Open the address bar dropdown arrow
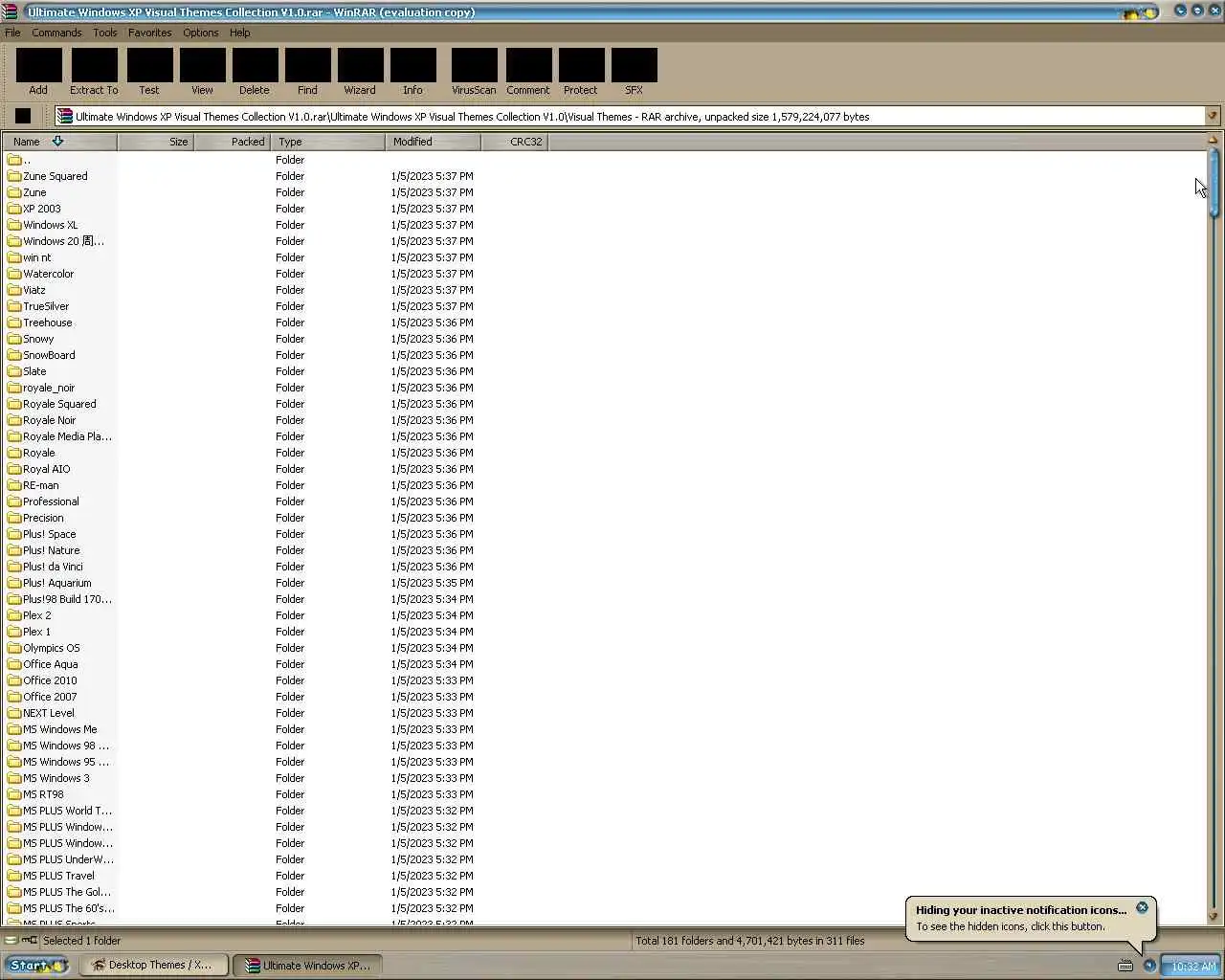Image resolution: width=1225 pixels, height=980 pixels. click(1213, 116)
